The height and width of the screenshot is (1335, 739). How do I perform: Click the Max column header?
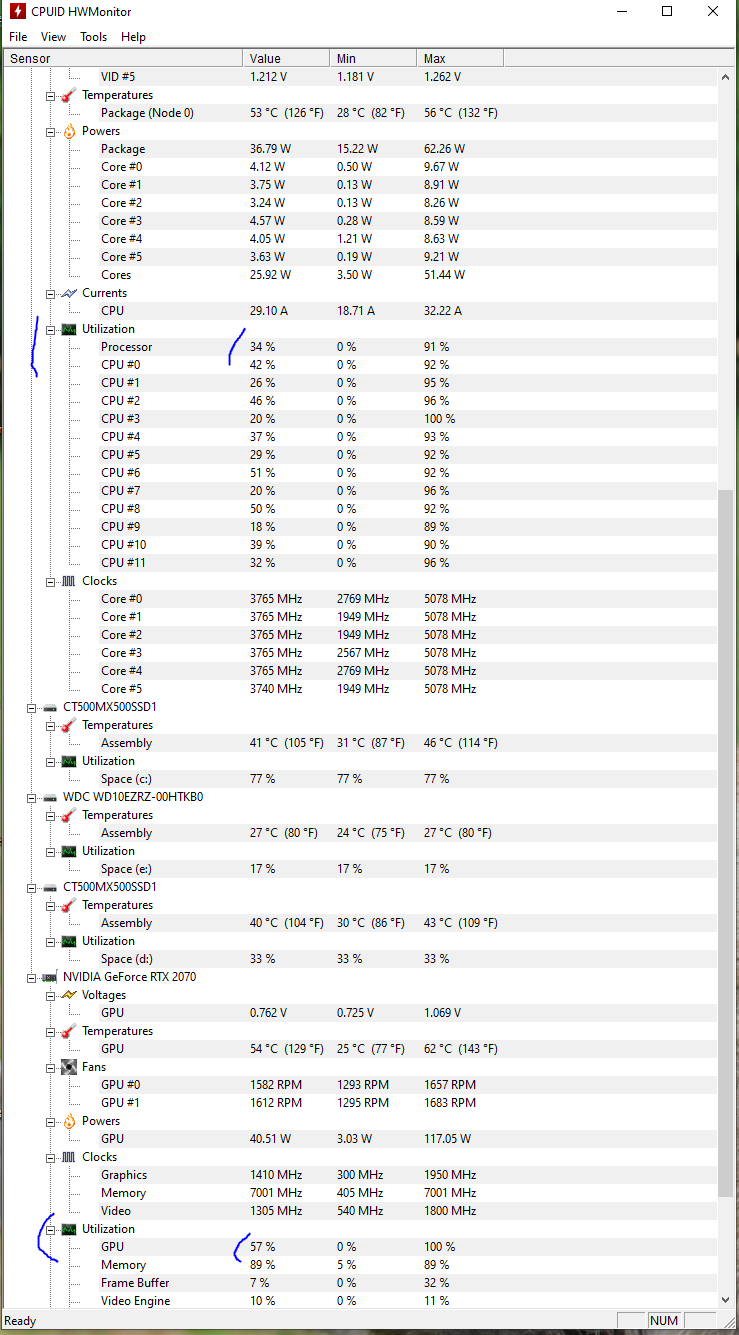(x=460, y=59)
